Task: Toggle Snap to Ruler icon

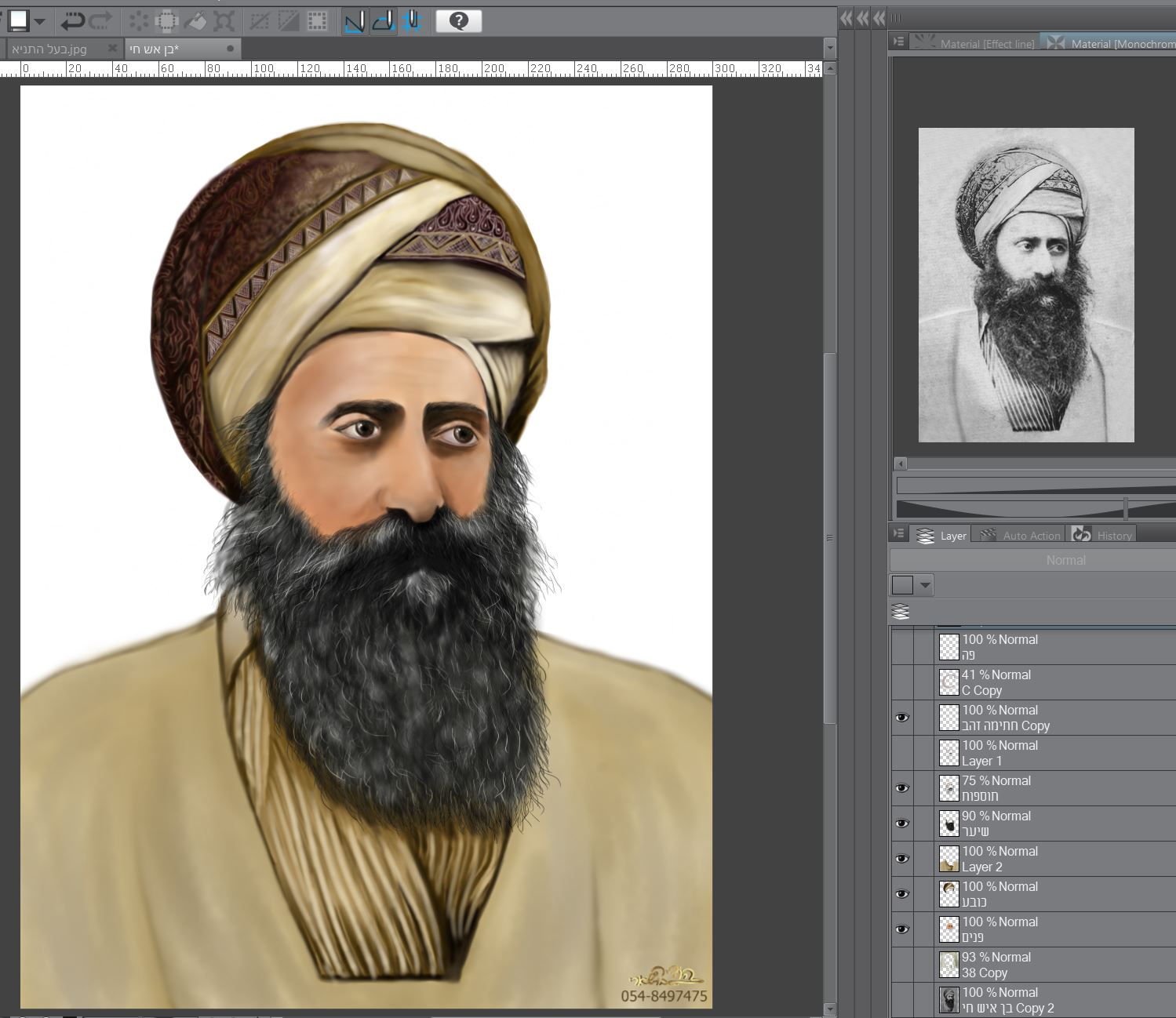Action: point(355,21)
